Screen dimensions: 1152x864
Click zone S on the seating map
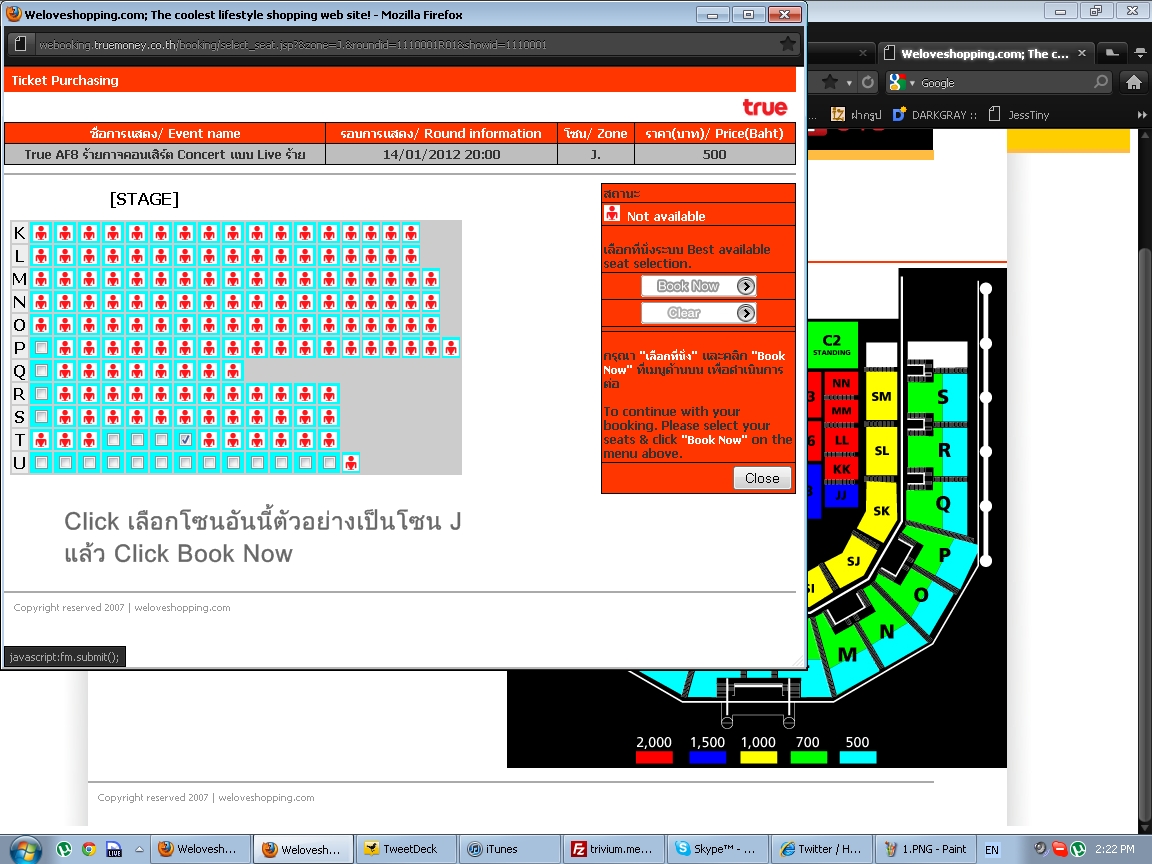pyautogui.click(x=943, y=397)
